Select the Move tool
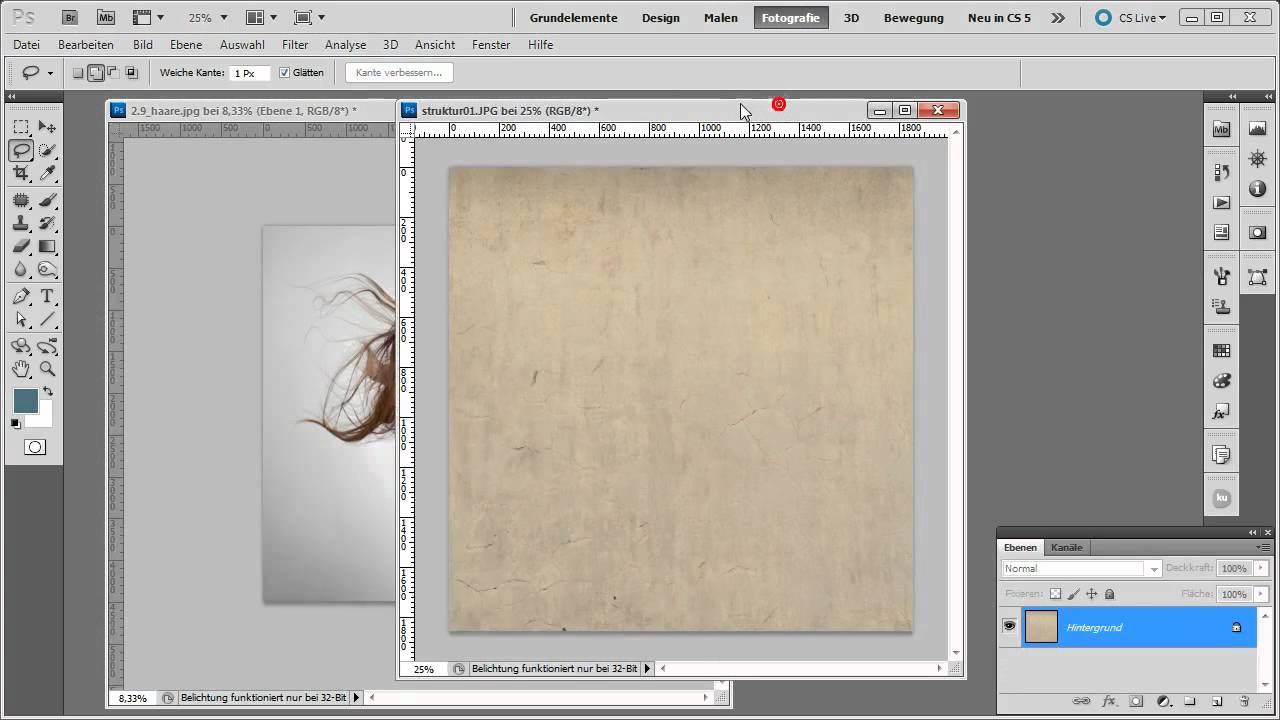Viewport: 1280px width, 720px height. click(x=47, y=127)
